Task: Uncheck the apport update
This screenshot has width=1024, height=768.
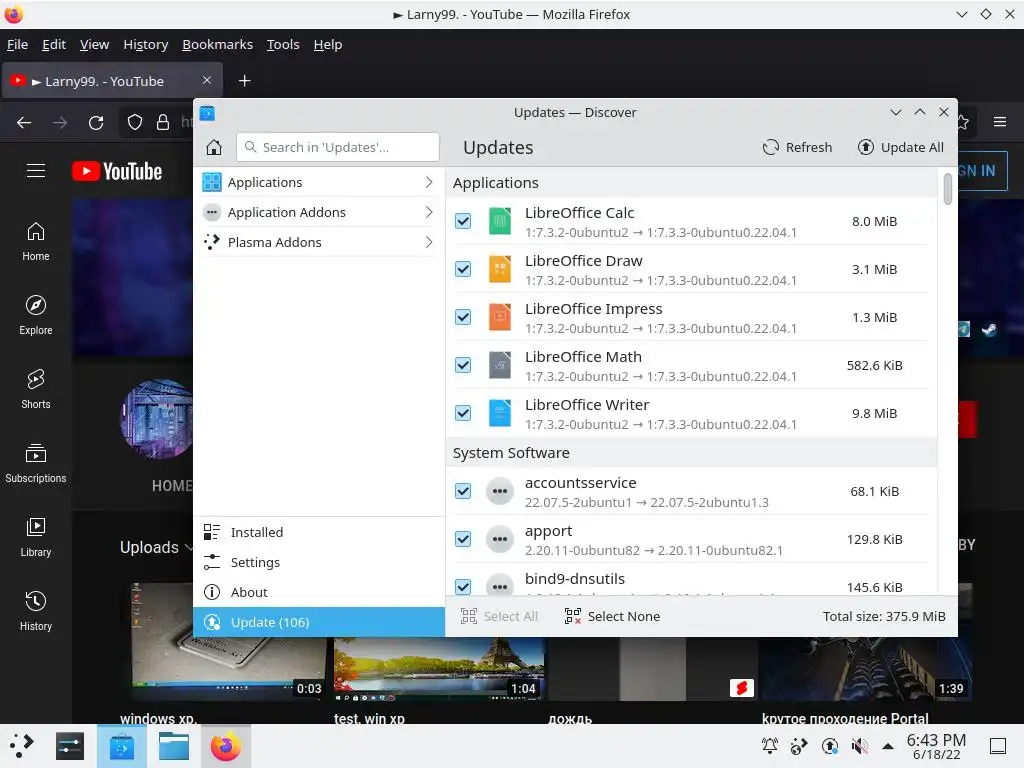Action: click(463, 539)
